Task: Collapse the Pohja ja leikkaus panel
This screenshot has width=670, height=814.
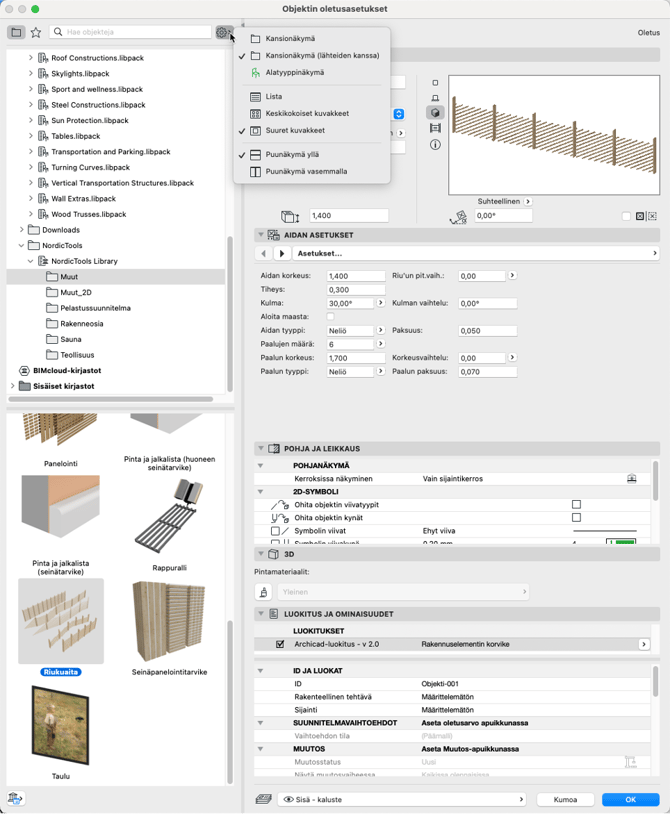Action: pyautogui.click(x=261, y=449)
